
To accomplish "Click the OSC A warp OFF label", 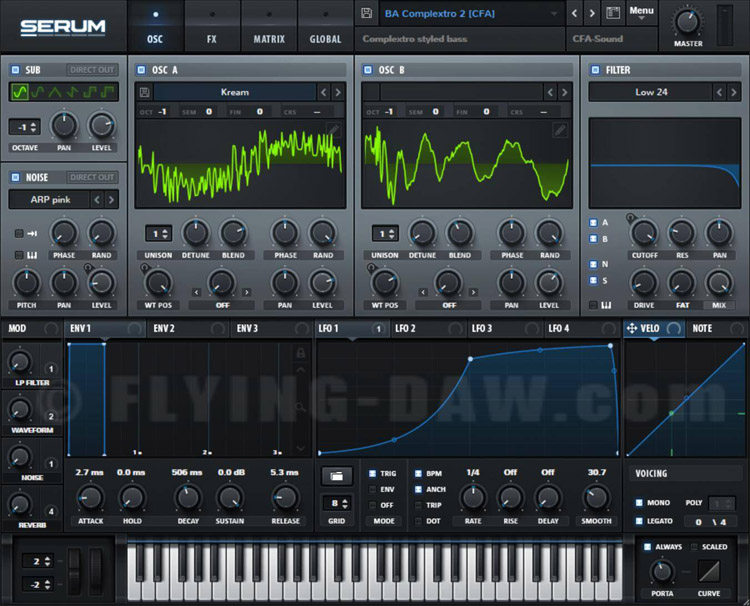I will [222, 305].
